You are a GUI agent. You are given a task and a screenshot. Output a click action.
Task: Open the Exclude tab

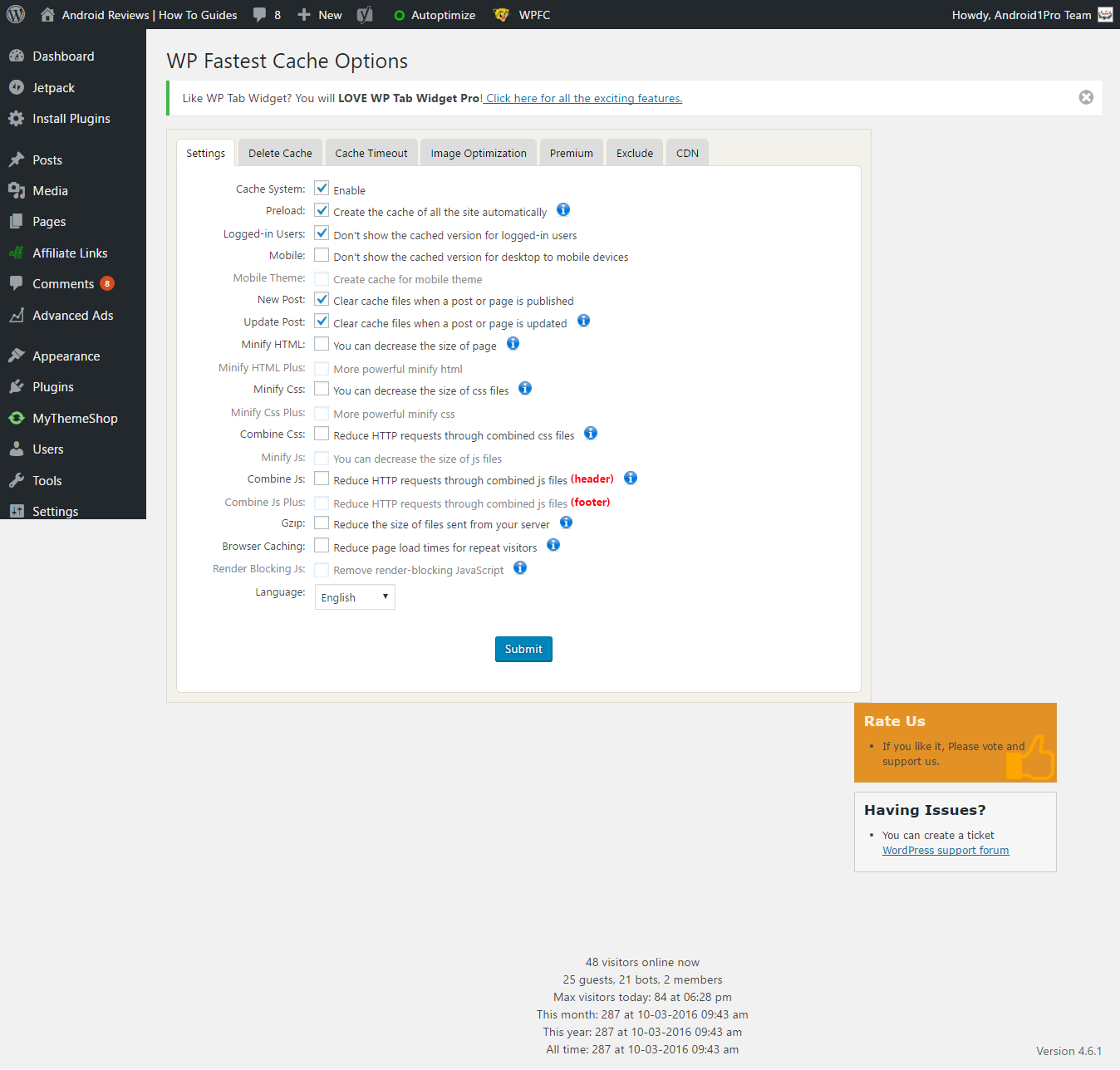click(635, 153)
